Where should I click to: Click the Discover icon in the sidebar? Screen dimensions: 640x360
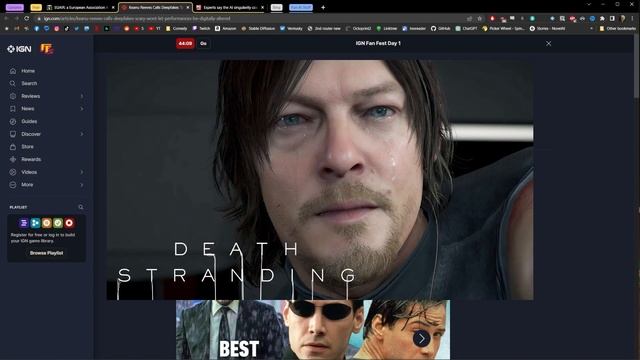(x=13, y=134)
